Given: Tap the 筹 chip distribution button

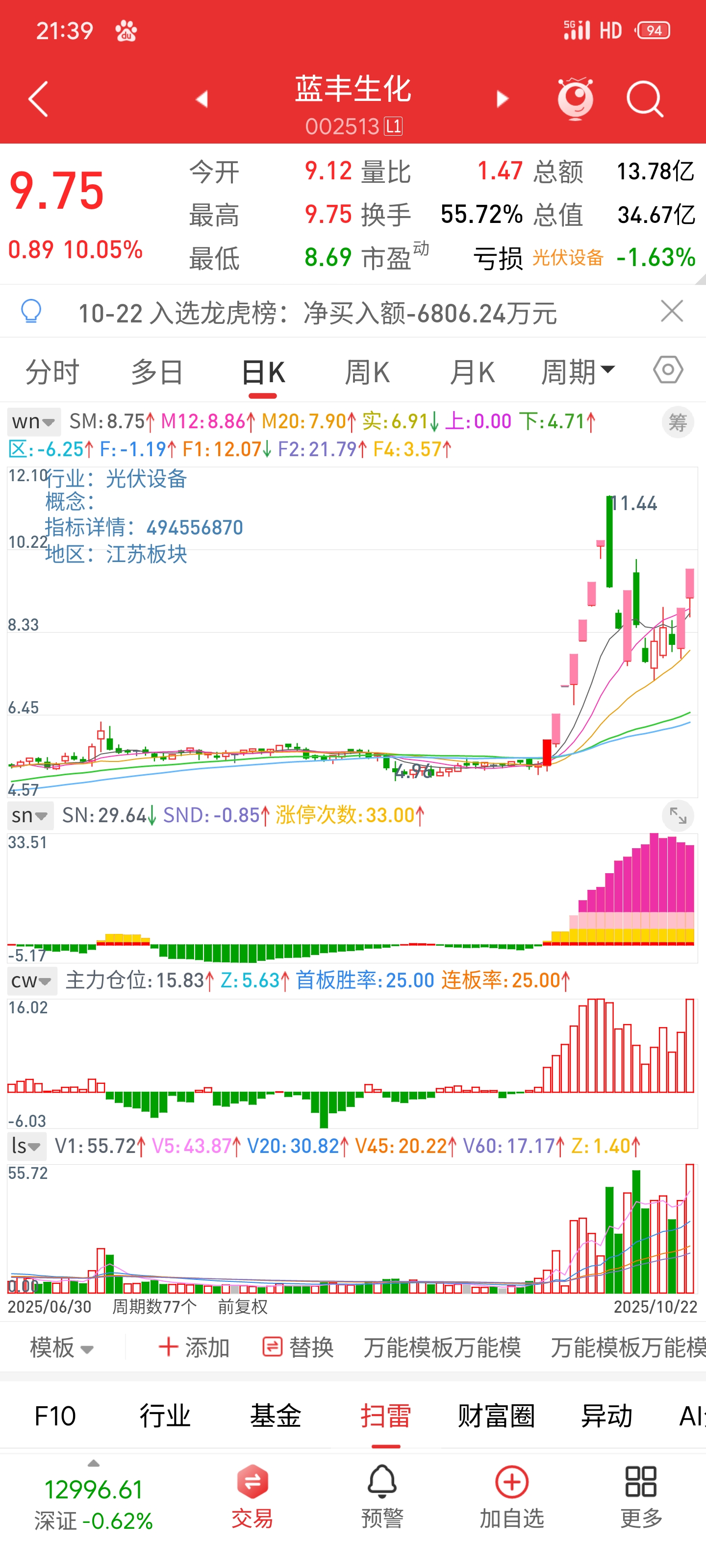Looking at the screenshot, I should click(678, 422).
